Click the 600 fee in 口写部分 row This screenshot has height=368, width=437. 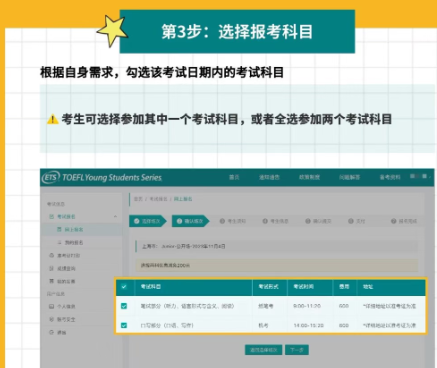tap(344, 325)
